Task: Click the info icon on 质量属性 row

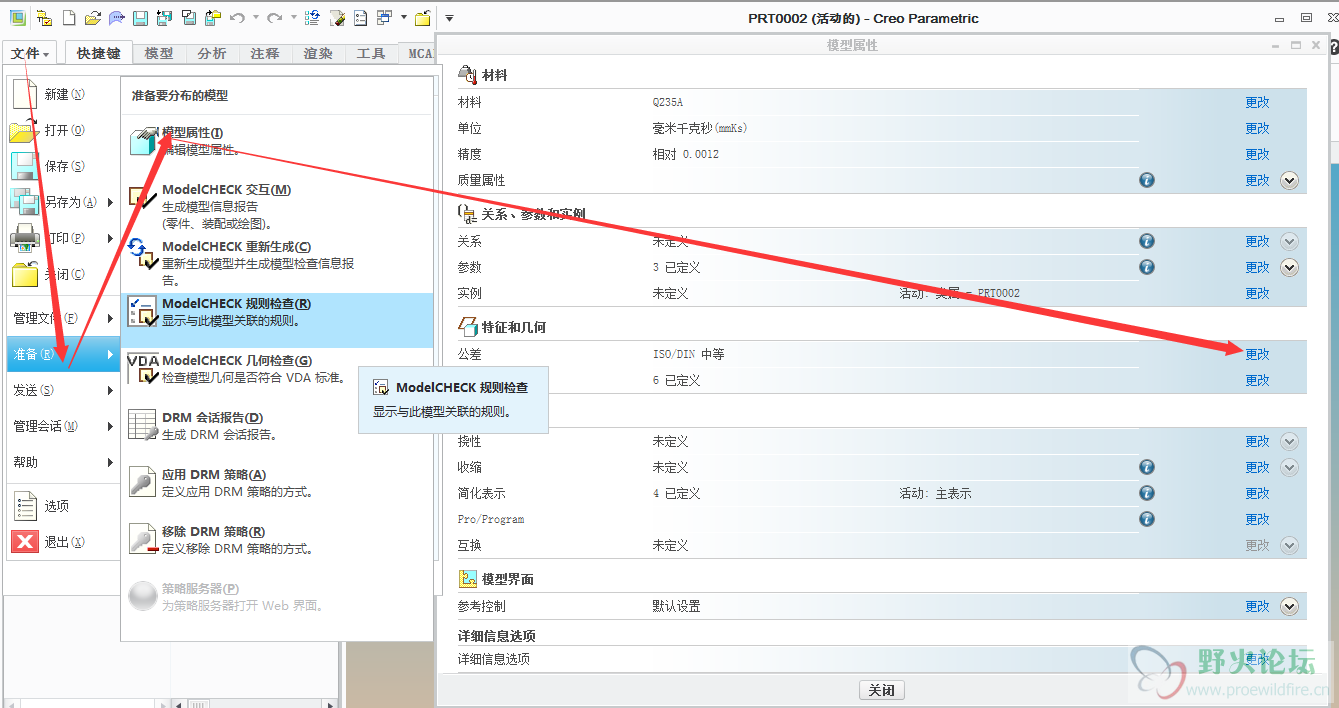Action: tap(1147, 180)
